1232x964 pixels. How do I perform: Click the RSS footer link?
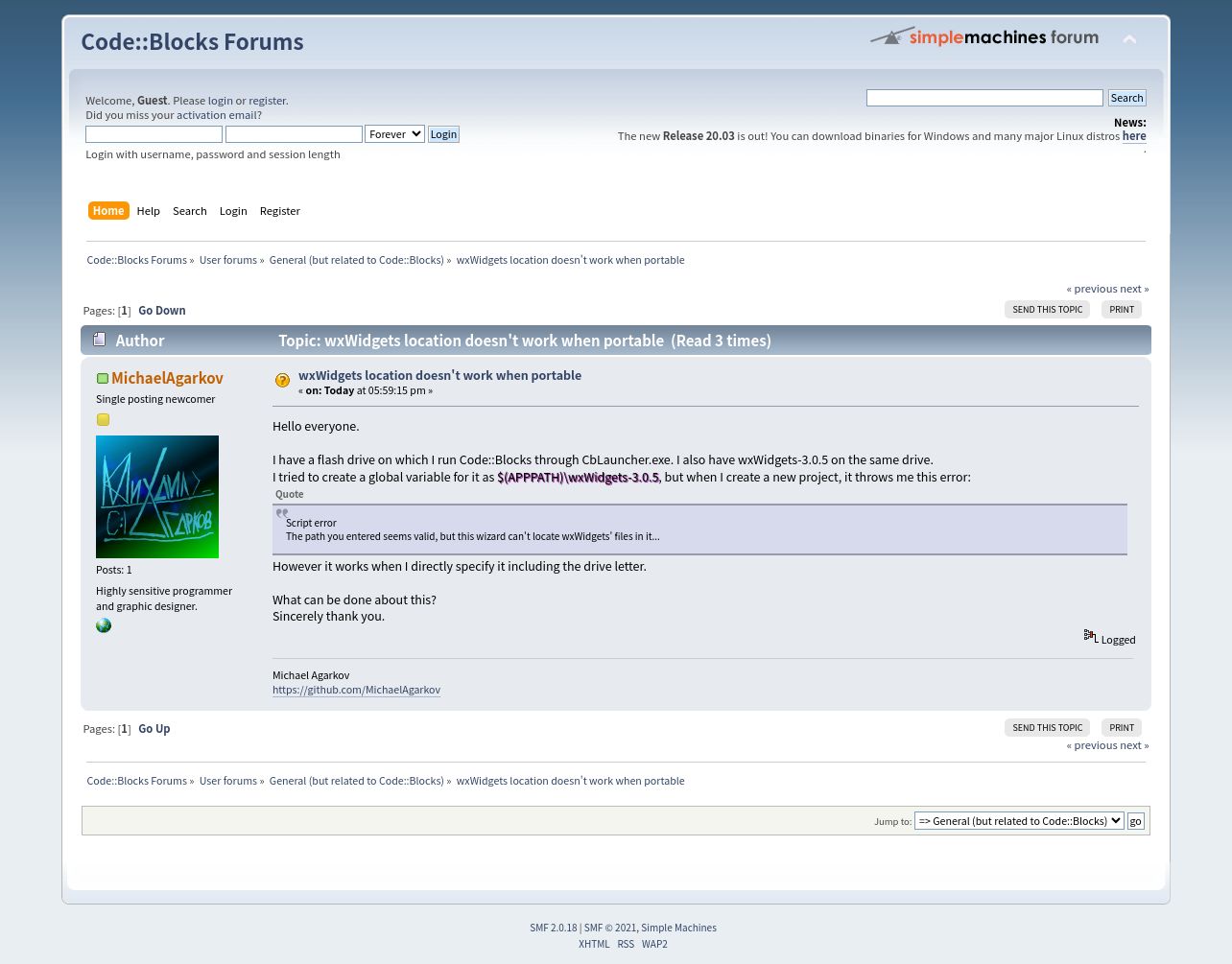pyautogui.click(x=626, y=944)
